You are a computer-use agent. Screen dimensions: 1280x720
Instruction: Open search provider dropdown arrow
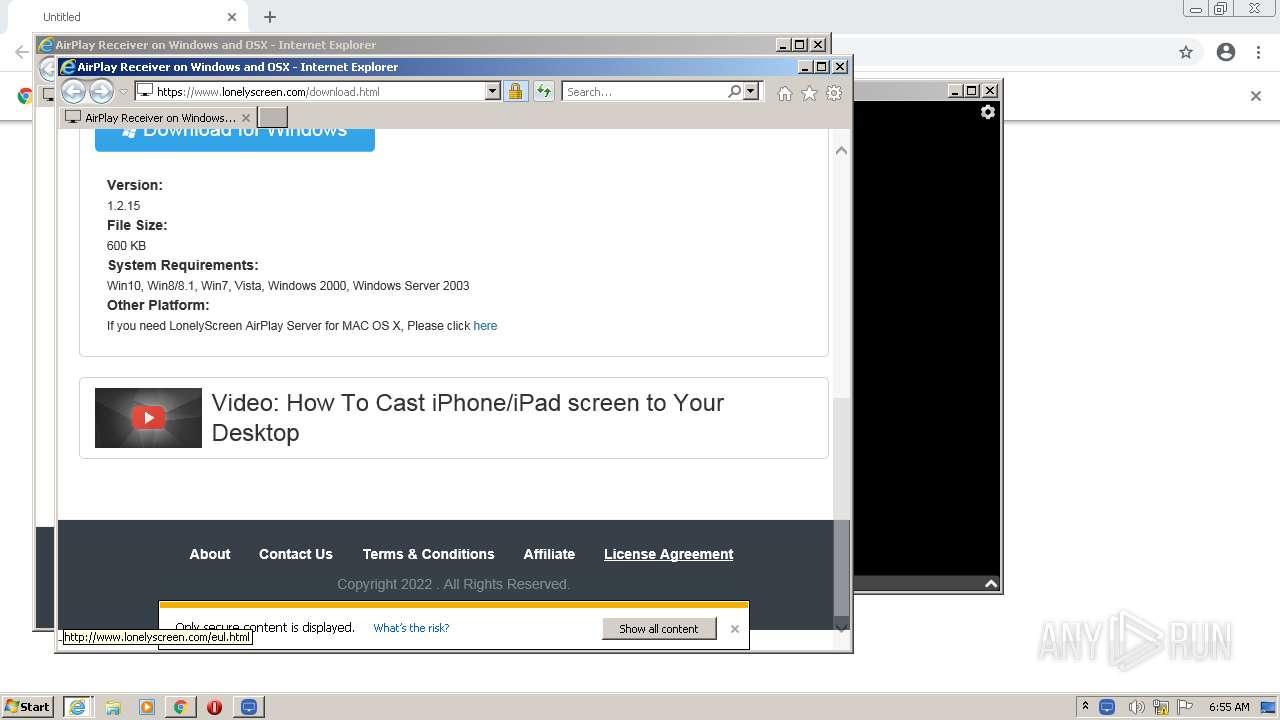pyautogui.click(x=752, y=91)
